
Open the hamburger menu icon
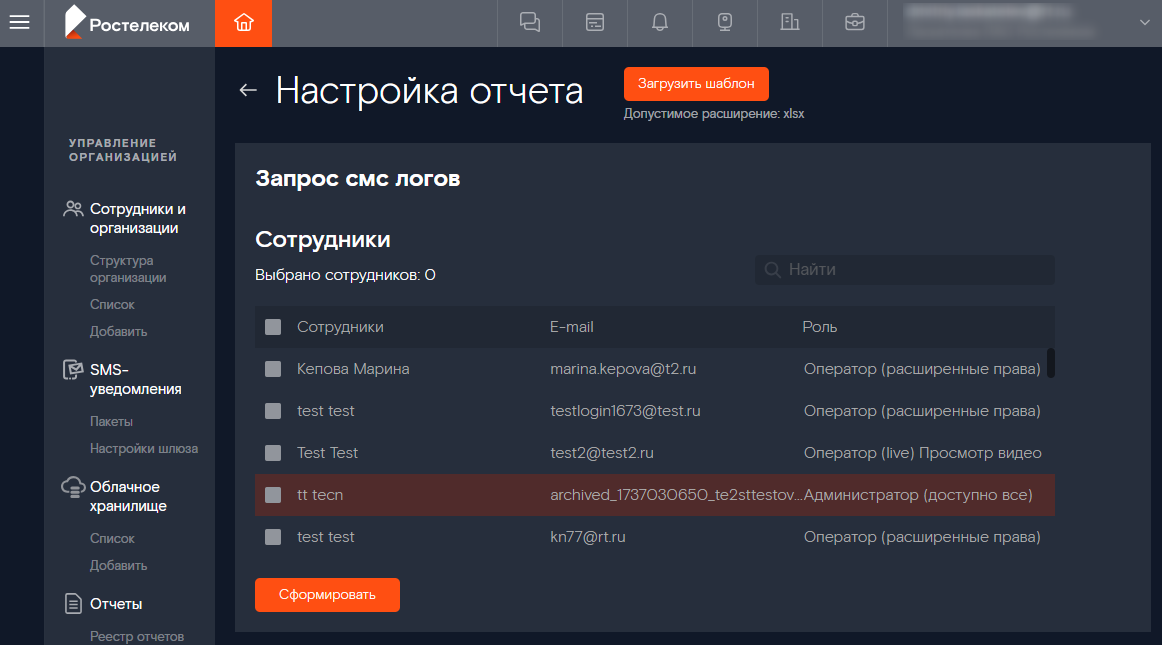pyautogui.click(x=20, y=23)
